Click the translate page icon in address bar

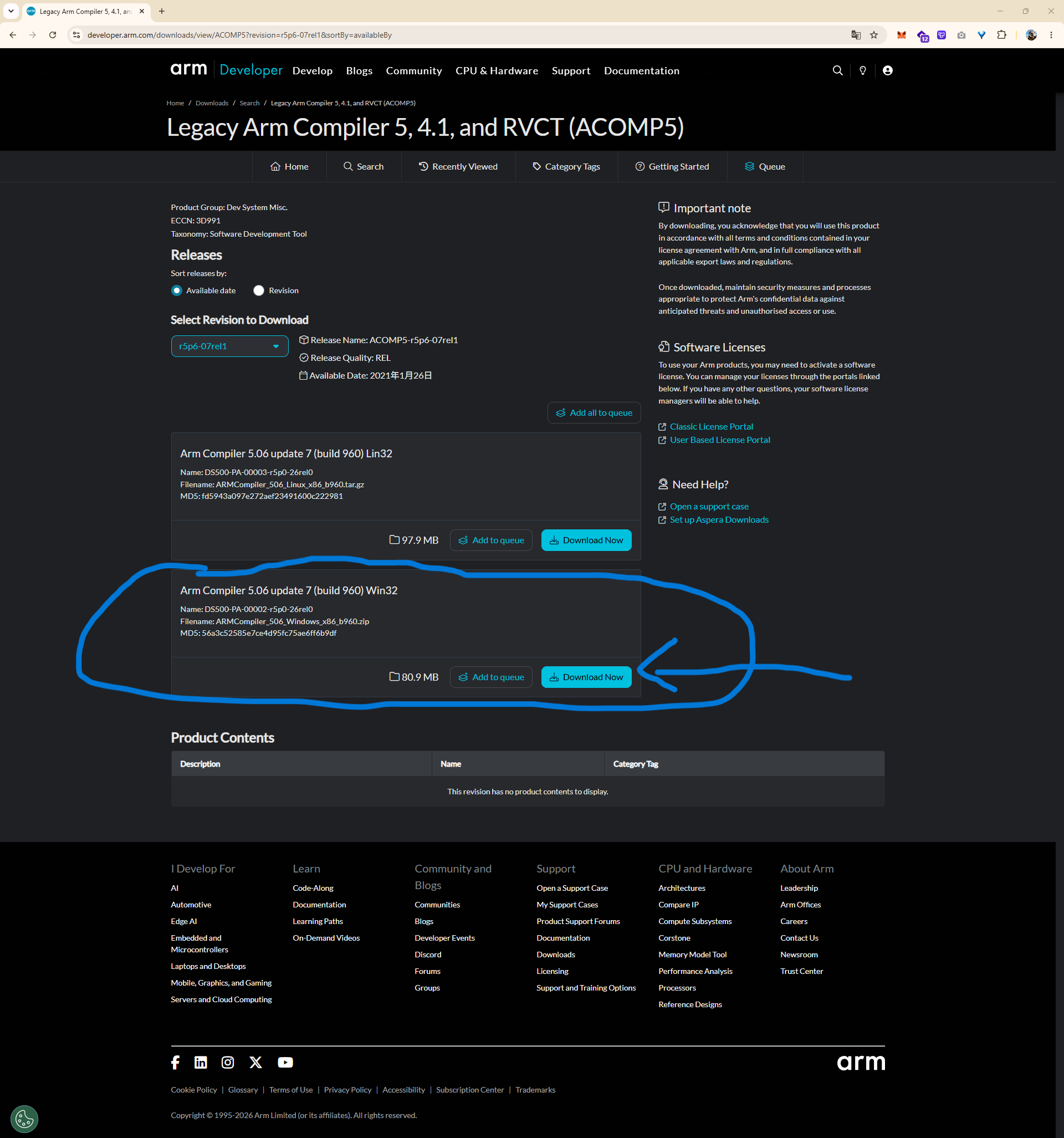click(856, 35)
